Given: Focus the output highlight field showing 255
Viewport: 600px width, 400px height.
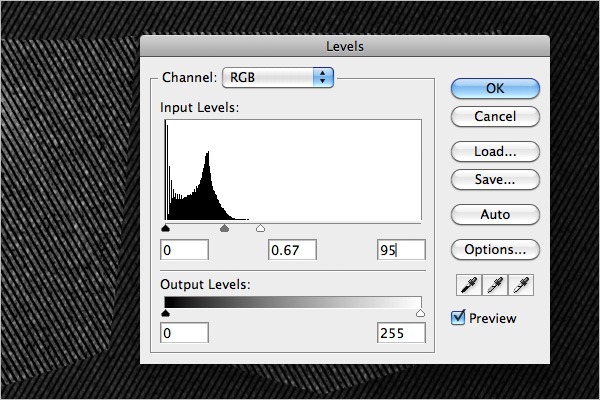Looking at the screenshot, I should pyautogui.click(x=401, y=333).
